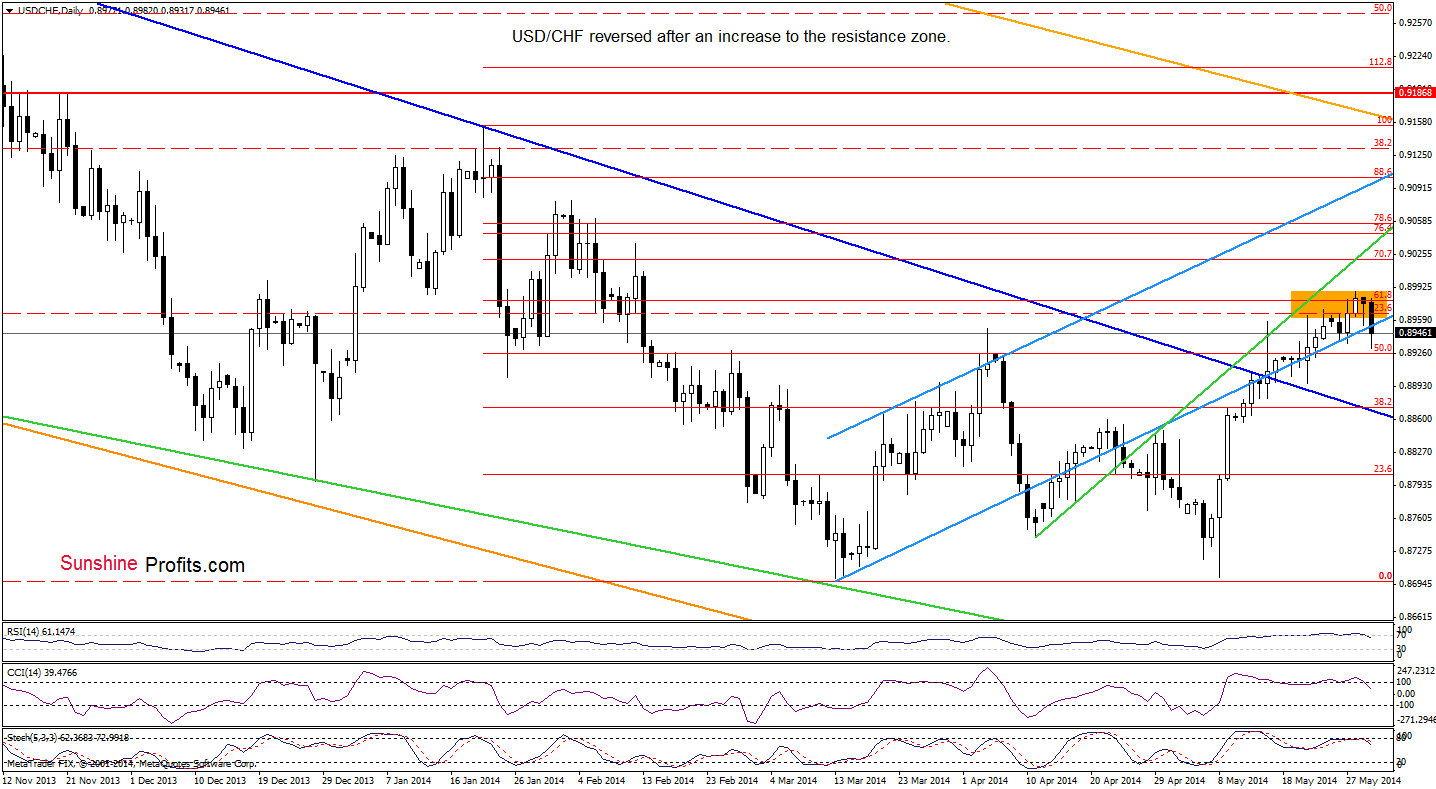This screenshot has width=1436, height=789.
Task: Click the 19 Dec 2013 date label
Action: (x=286, y=779)
